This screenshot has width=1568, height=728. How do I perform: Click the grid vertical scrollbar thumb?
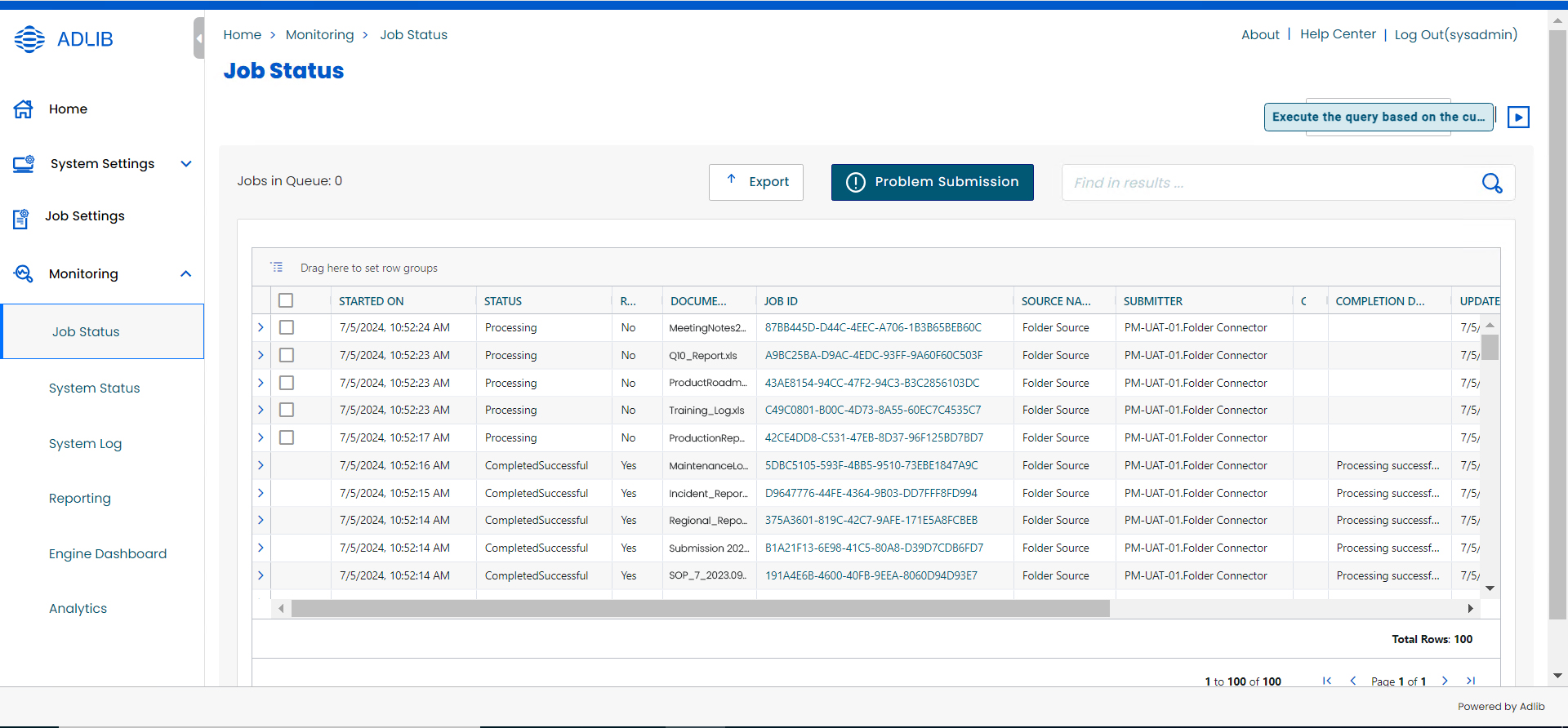[x=1490, y=347]
